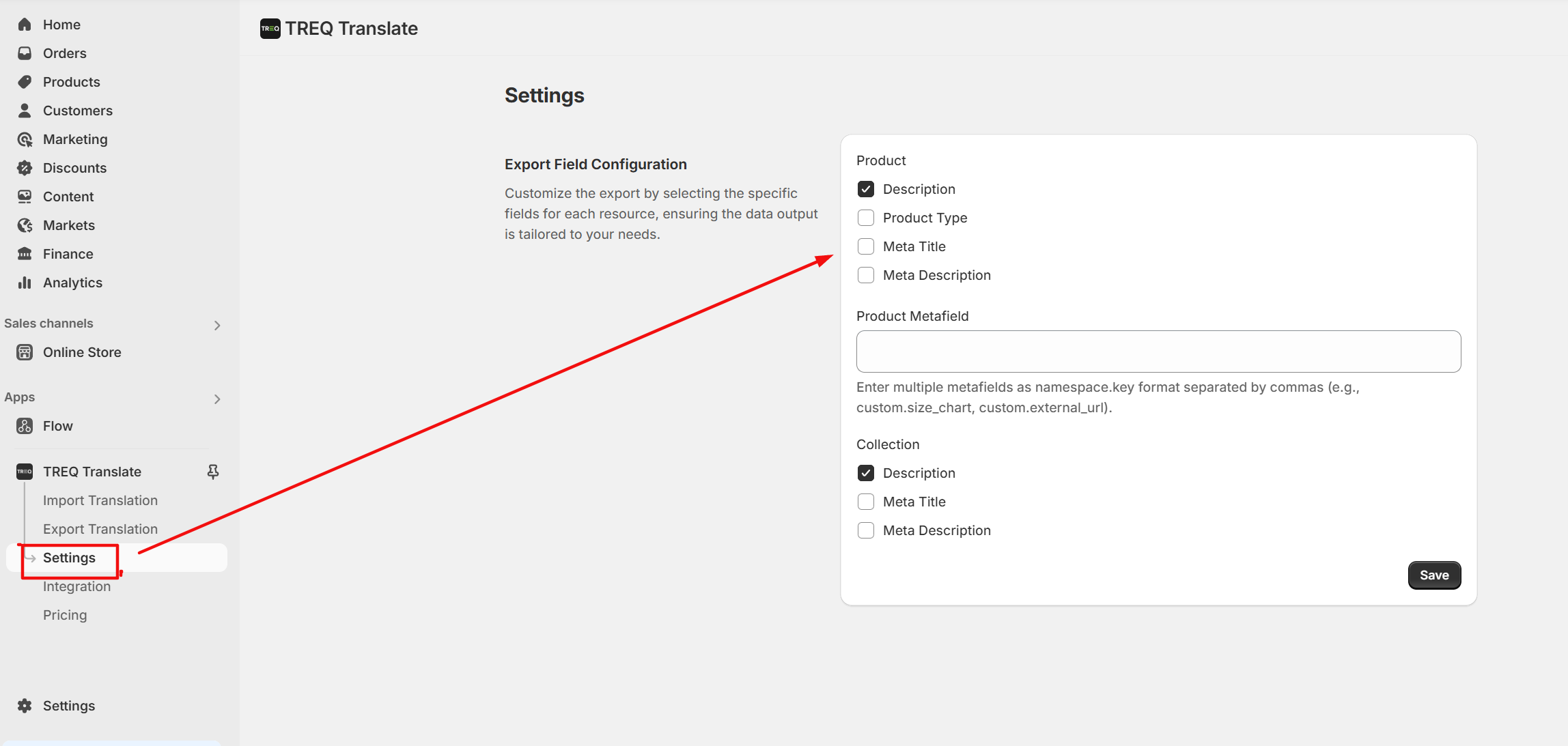
Task: Click the Products tag icon
Action: 25,82
